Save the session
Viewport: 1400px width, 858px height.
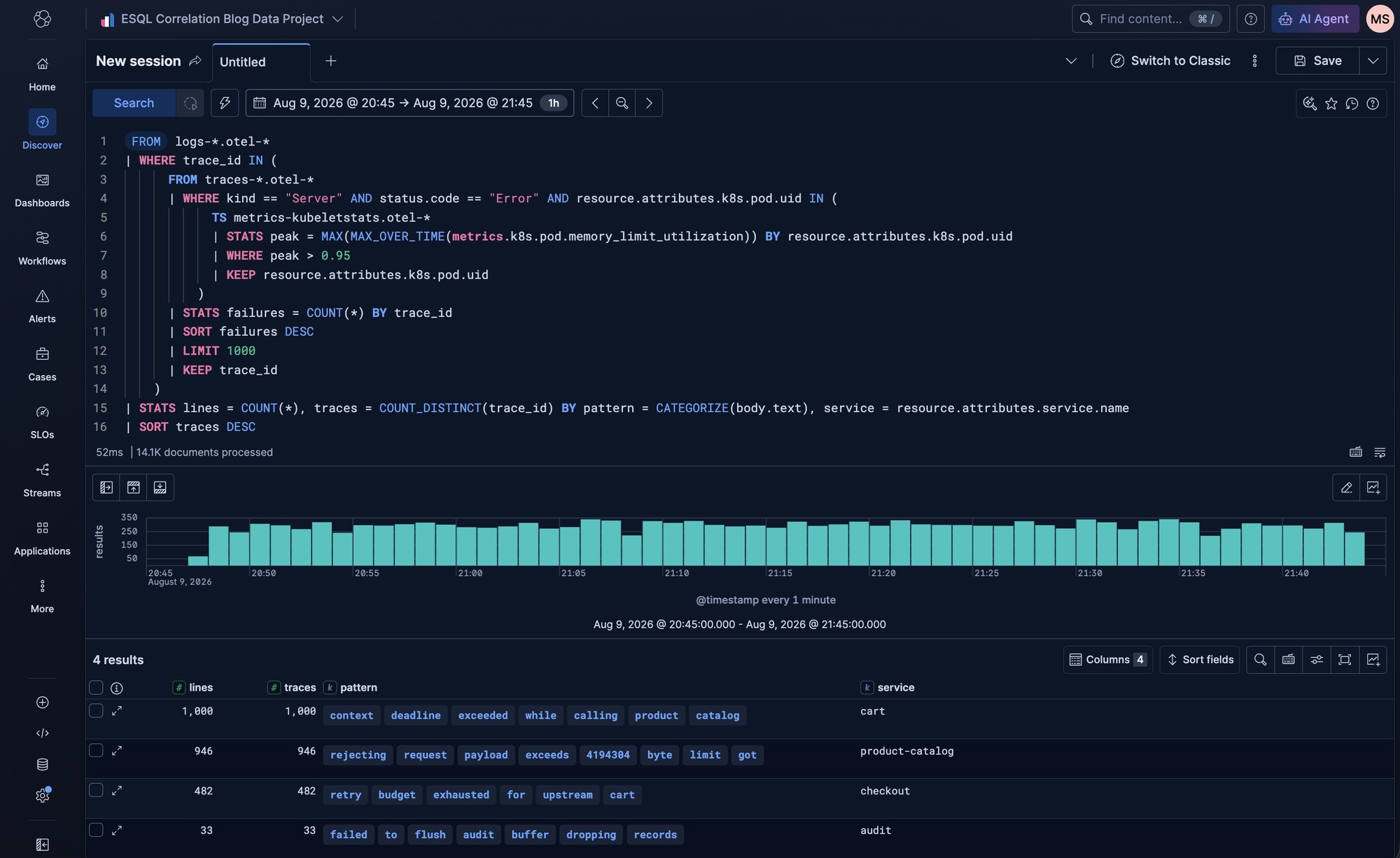point(1317,61)
